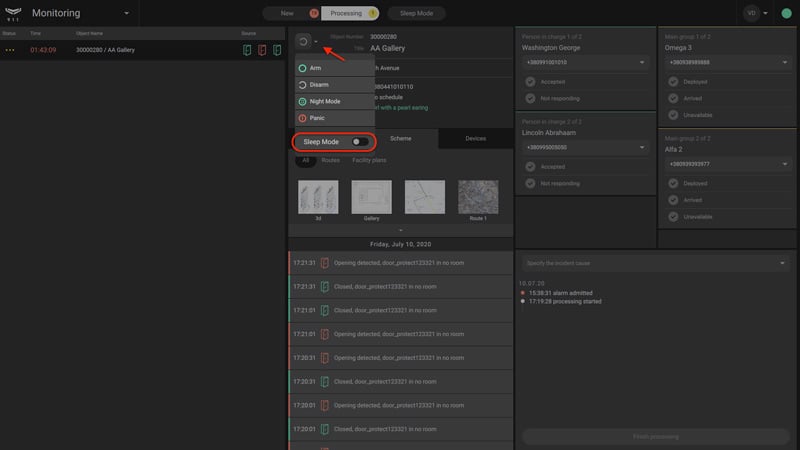Viewport: 800px width, 450px height.
Task: Open Washington George phone number dropdown
Action: click(x=585, y=62)
